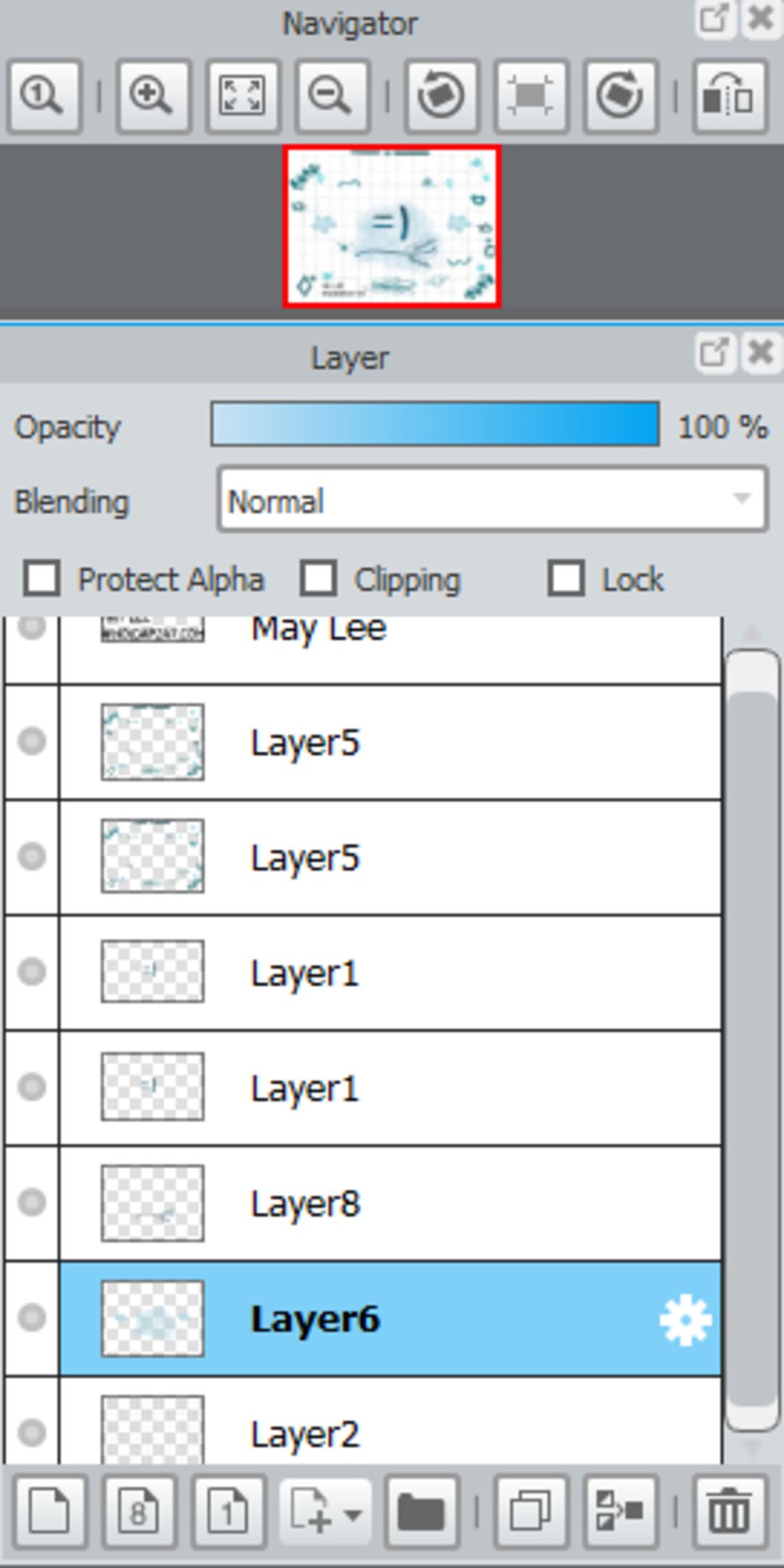The image size is (784, 1568).
Task: Add a new 1-bit layer
Action: point(229,1511)
